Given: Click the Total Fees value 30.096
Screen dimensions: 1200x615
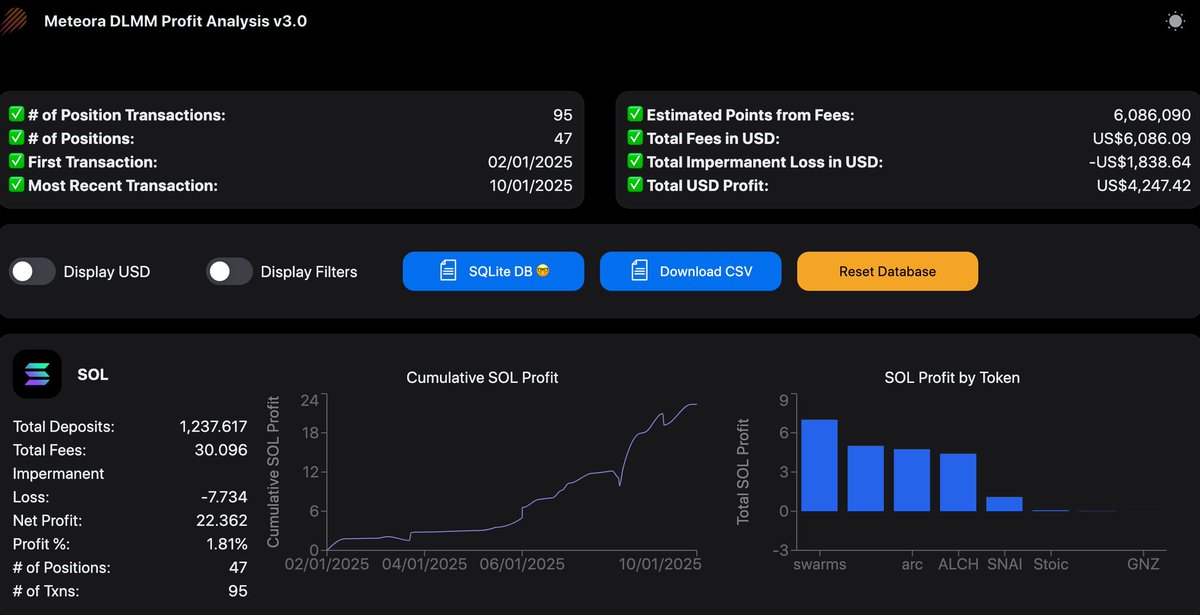Looking at the screenshot, I should 223,450.
